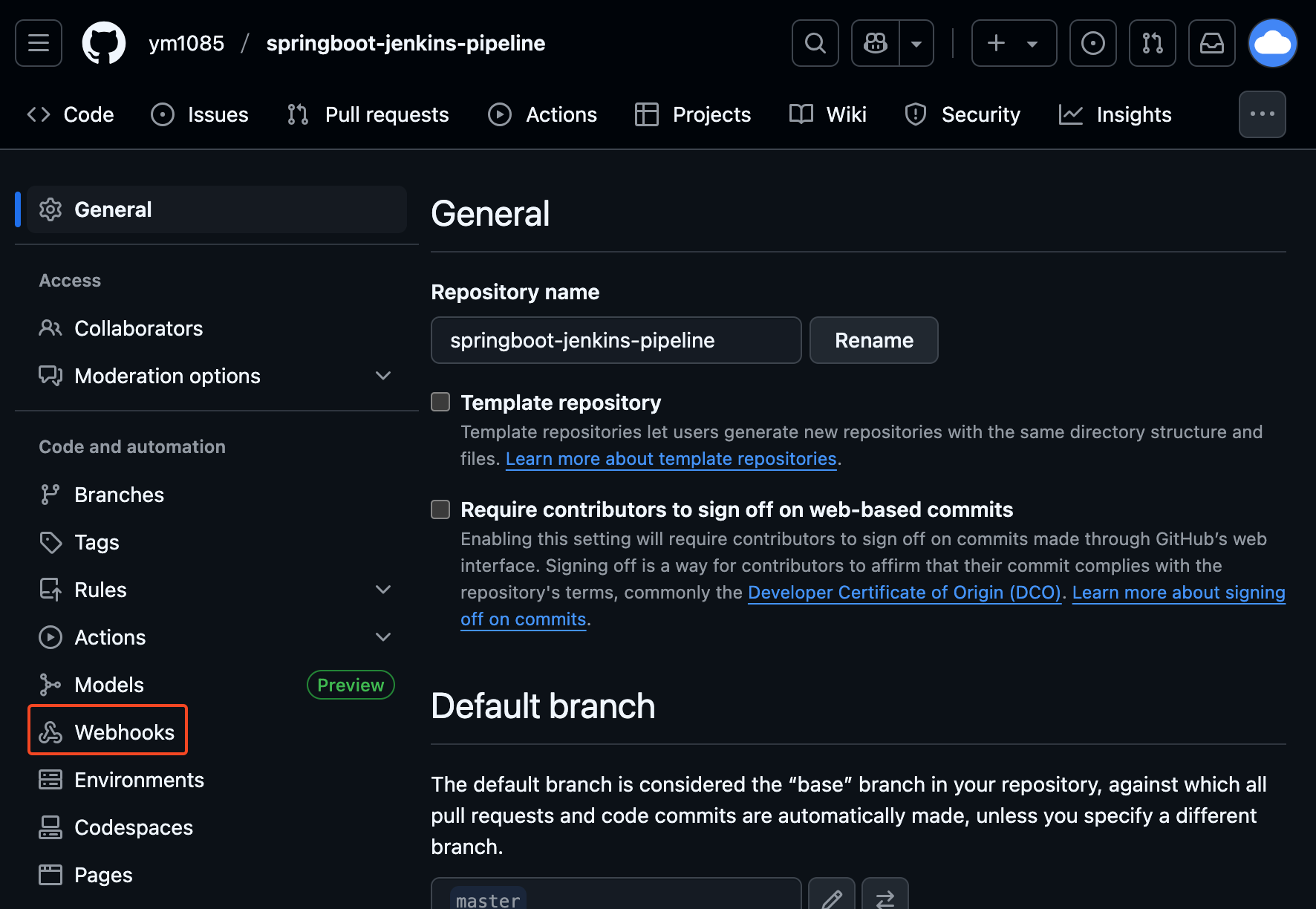Enable the Template repository checkbox
The image size is (1316, 909).
click(x=440, y=402)
